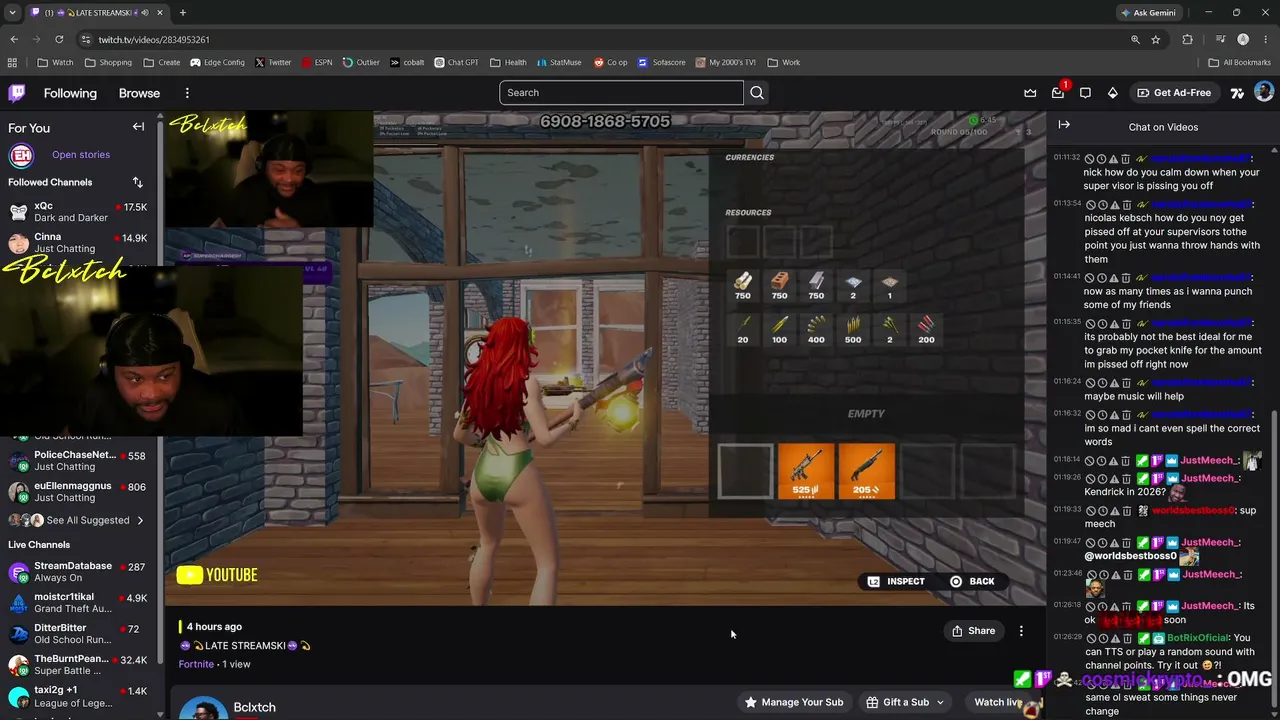
Task: Open the browser Extensions puzzle icon
Action: pos(1188,39)
